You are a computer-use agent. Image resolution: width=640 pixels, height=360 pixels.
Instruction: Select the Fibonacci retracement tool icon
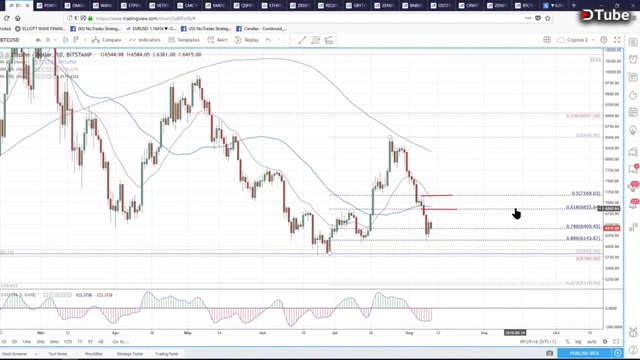(x=316, y=40)
